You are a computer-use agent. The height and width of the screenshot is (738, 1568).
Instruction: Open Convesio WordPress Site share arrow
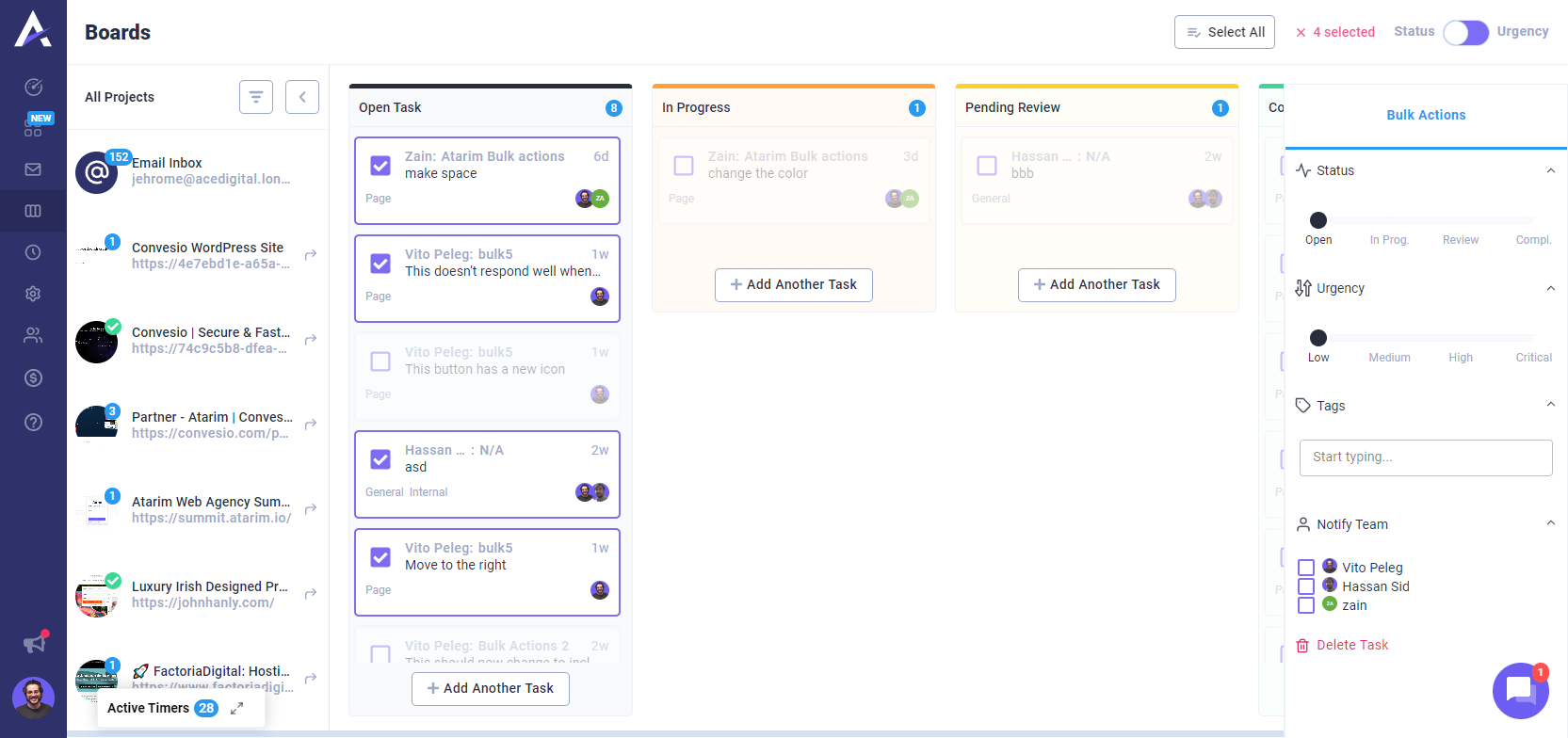pos(311,254)
